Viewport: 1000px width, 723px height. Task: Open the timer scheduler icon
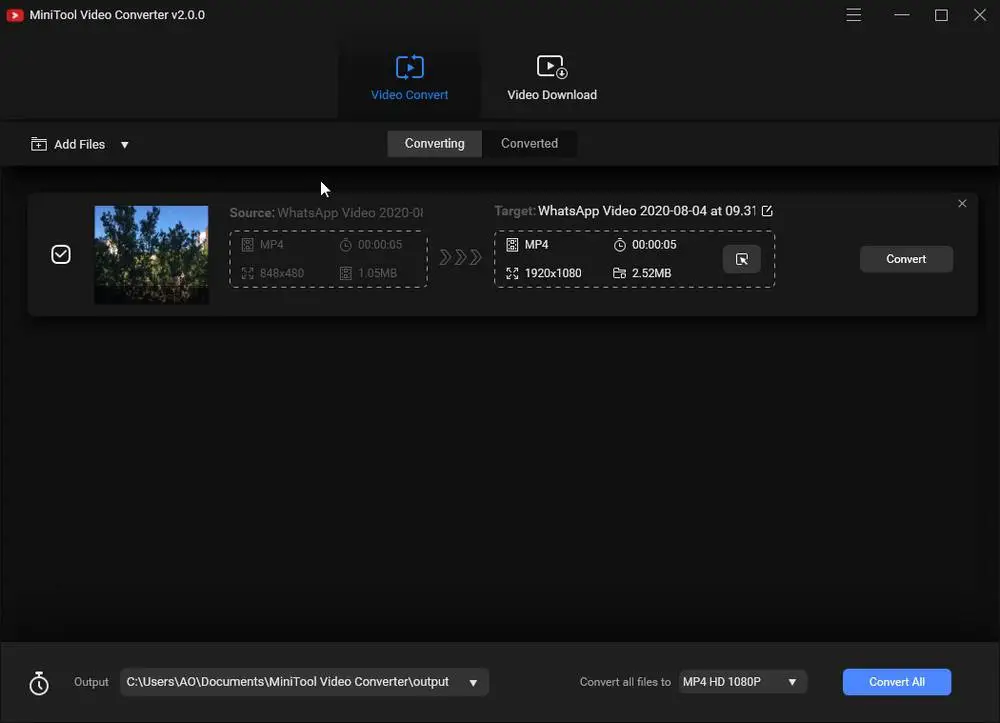[39, 683]
